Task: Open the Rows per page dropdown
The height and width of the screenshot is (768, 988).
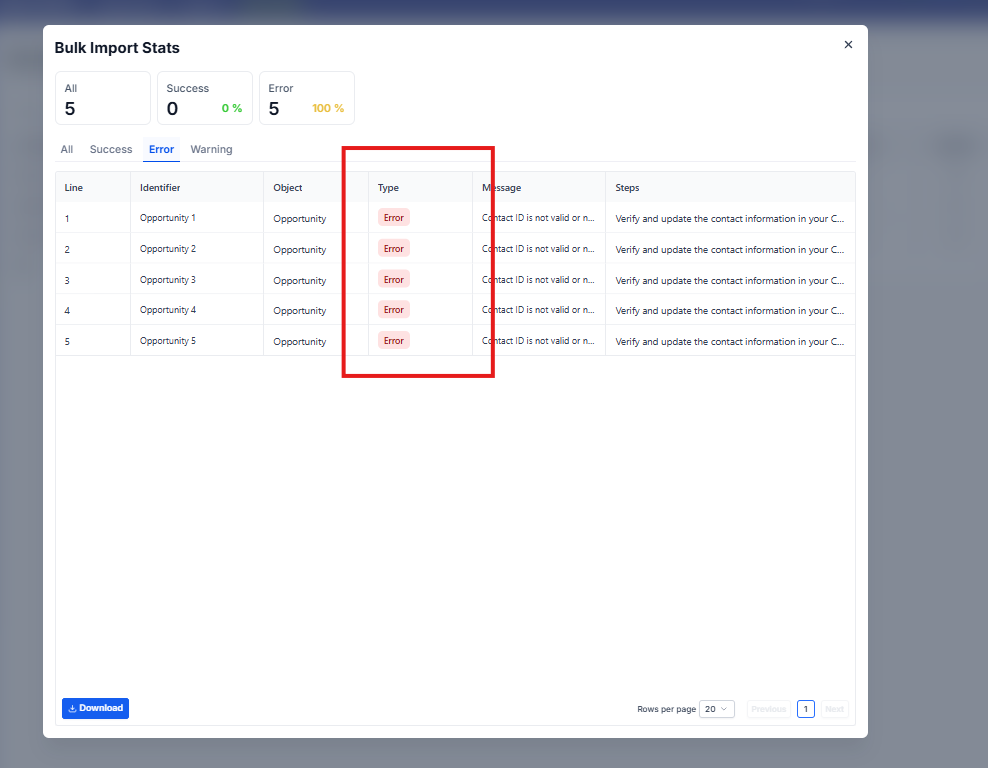Action: (717, 709)
